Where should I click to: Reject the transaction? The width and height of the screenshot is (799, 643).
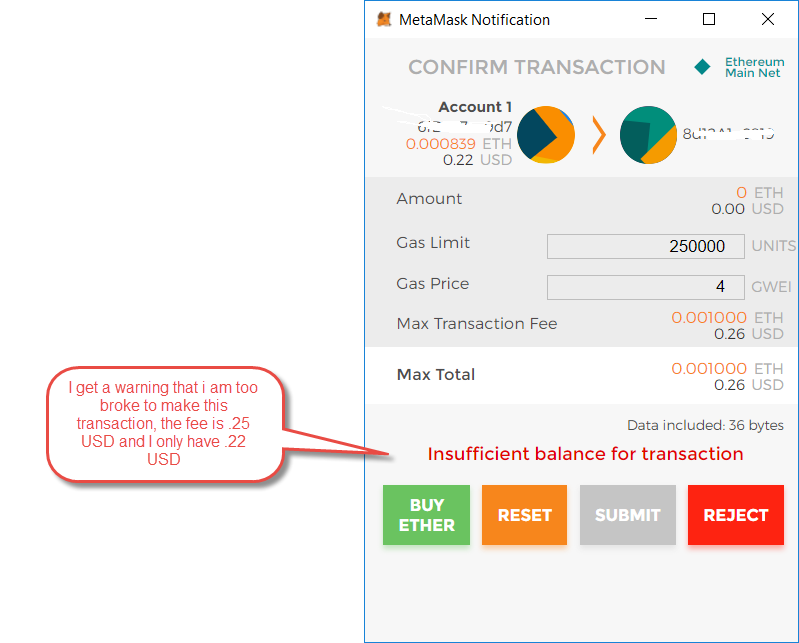[736, 515]
